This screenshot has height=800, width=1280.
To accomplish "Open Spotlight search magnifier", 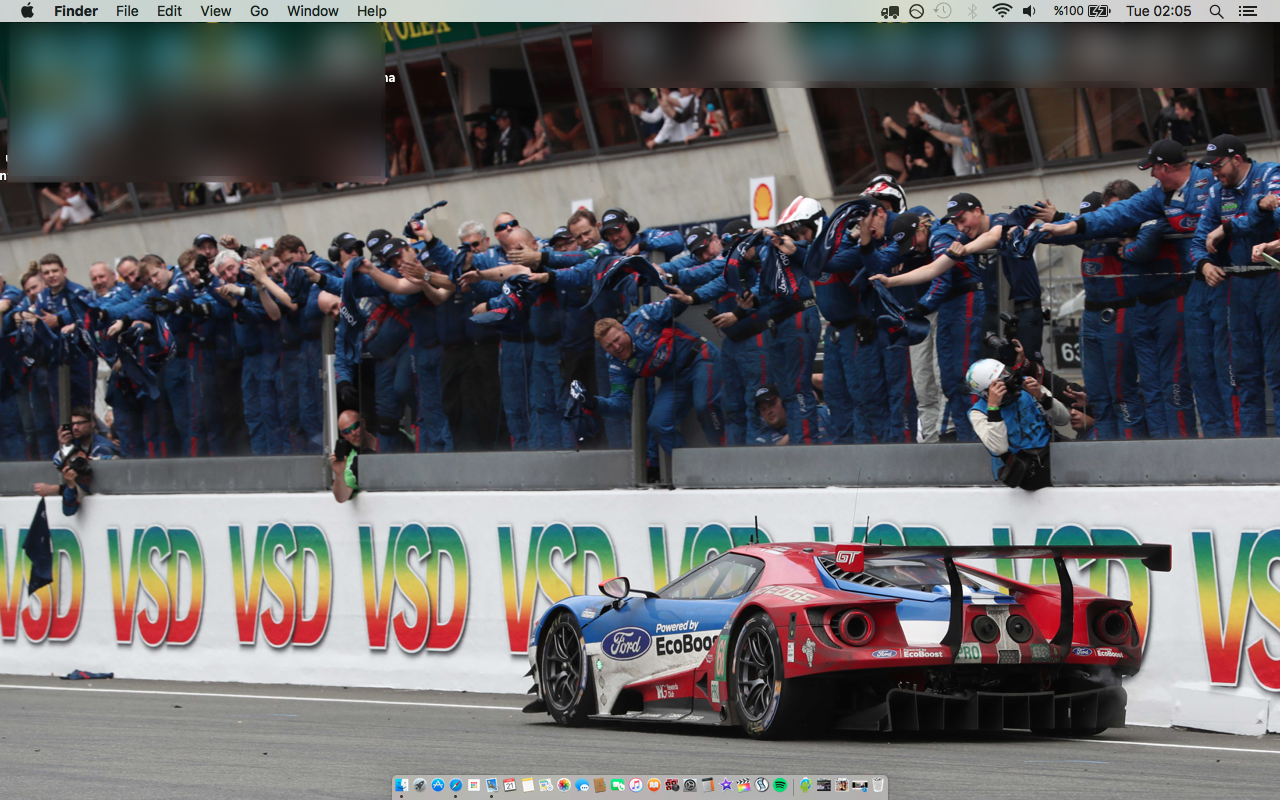I will tap(1216, 11).
